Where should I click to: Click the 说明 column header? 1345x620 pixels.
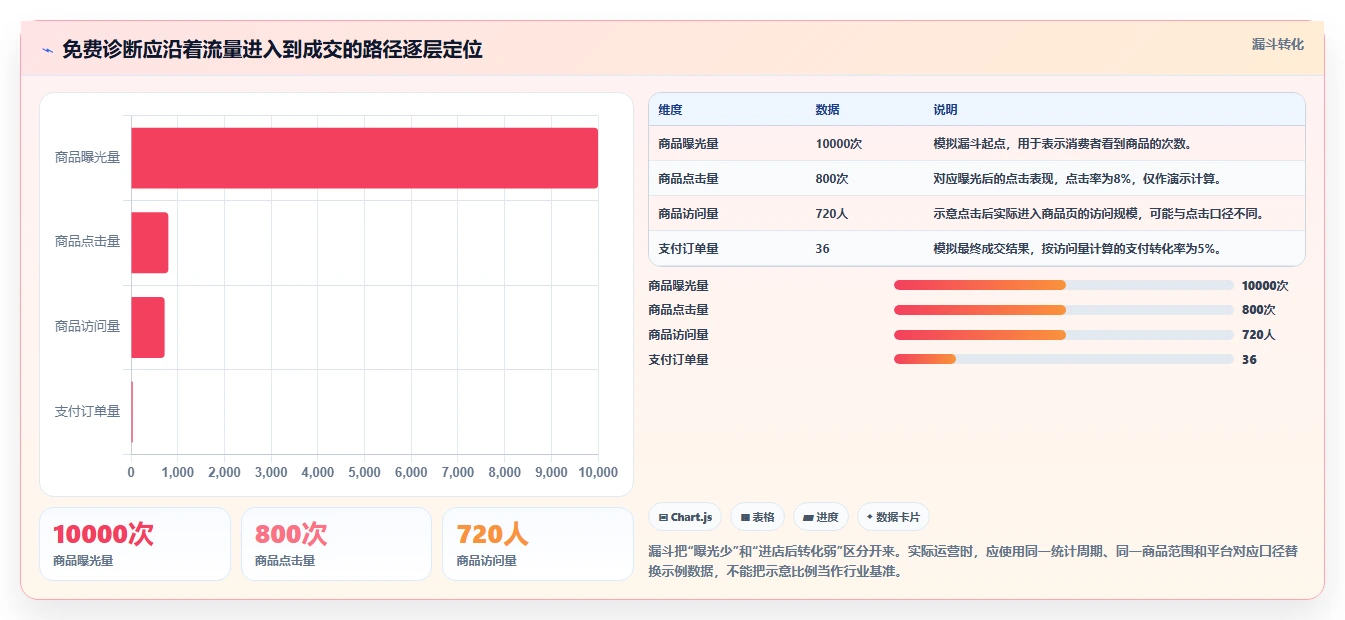pyautogui.click(x=945, y=110)
